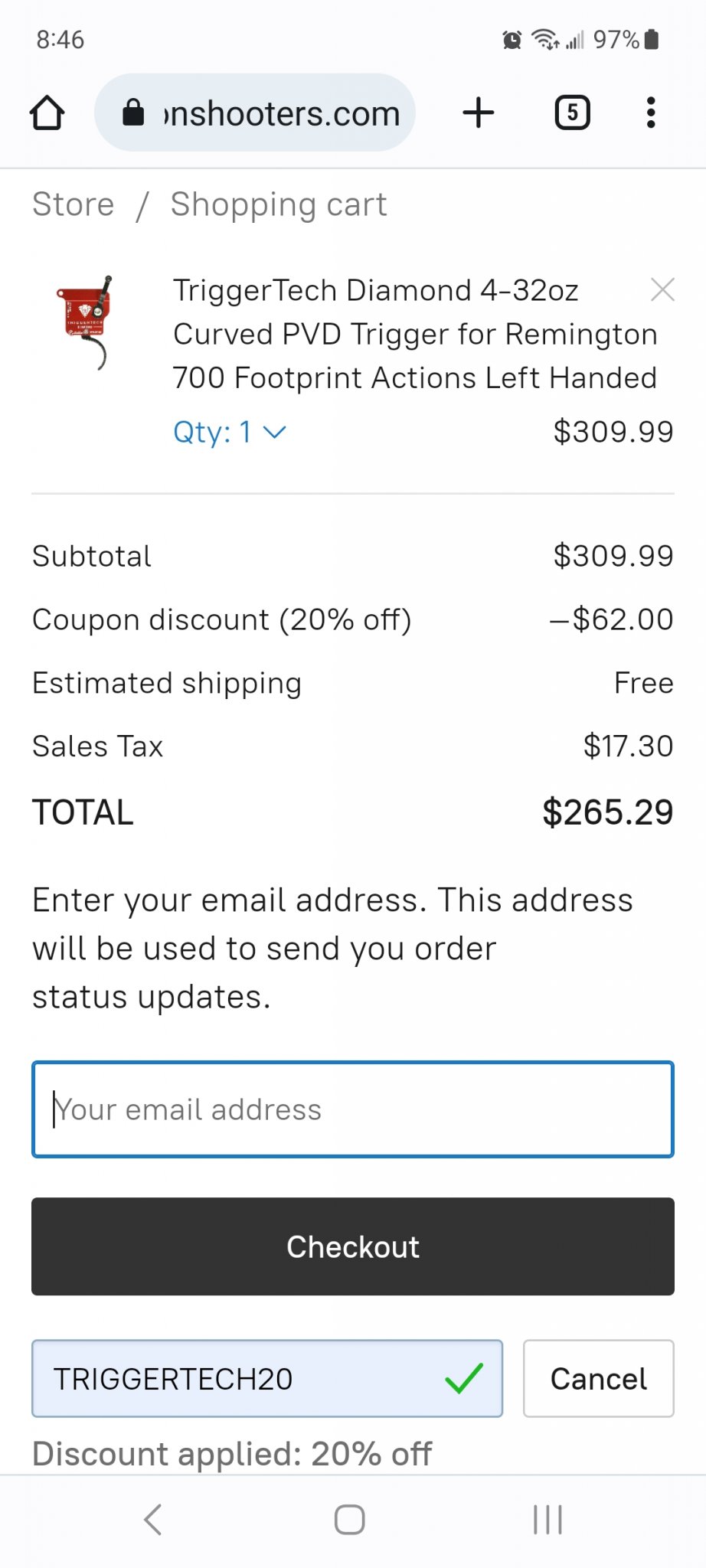Tap the Android back navigation button
This screenshot has height=1568, width=706.
click(x=153, y=1520)
